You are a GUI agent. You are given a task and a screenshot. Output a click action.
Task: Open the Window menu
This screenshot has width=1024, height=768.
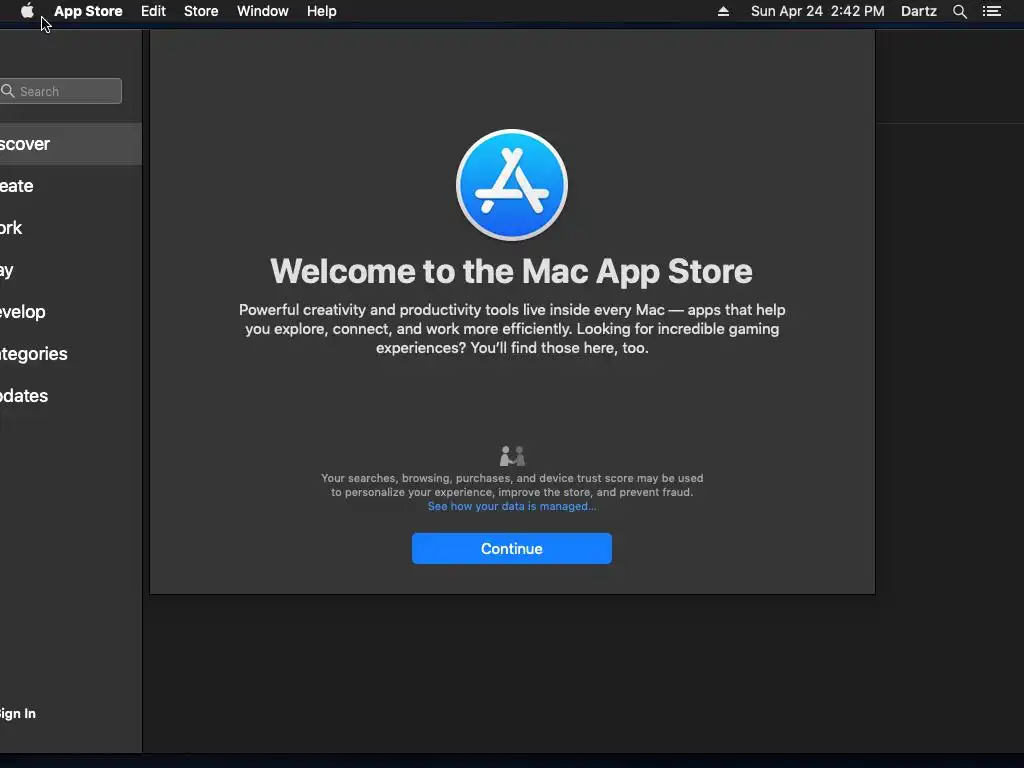tap(263, 11)
